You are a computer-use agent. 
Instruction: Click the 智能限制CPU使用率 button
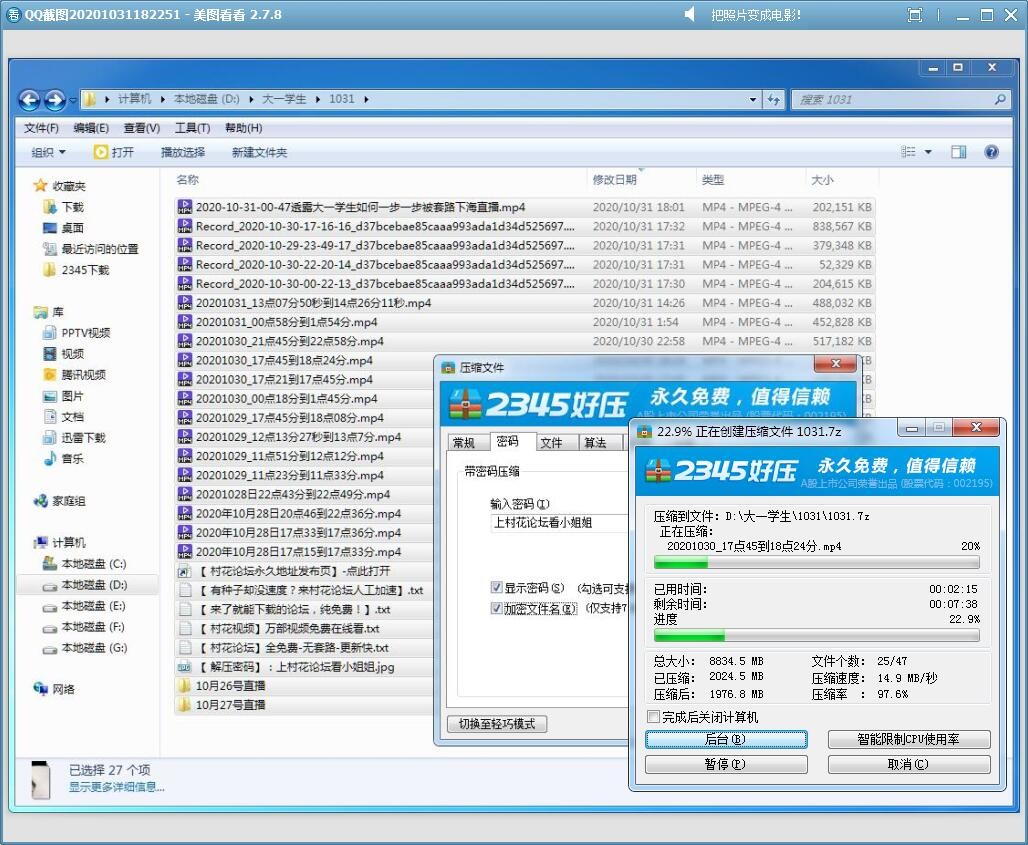pos(908,740)
